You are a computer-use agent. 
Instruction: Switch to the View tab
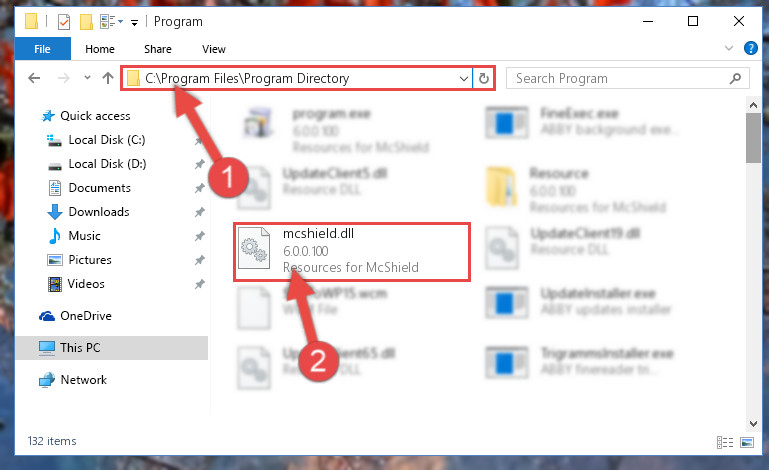tap(214, 48)
